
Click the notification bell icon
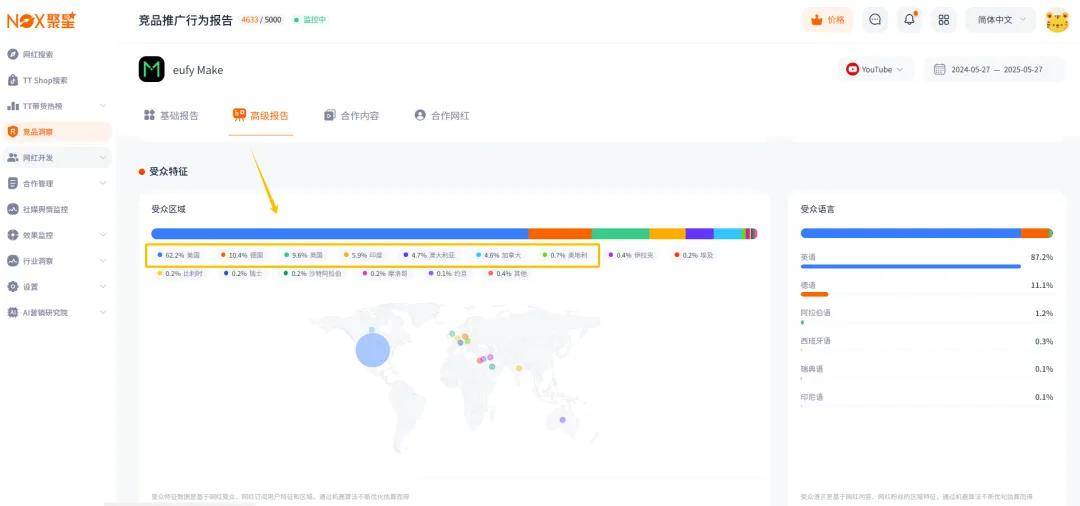[909, 20]
